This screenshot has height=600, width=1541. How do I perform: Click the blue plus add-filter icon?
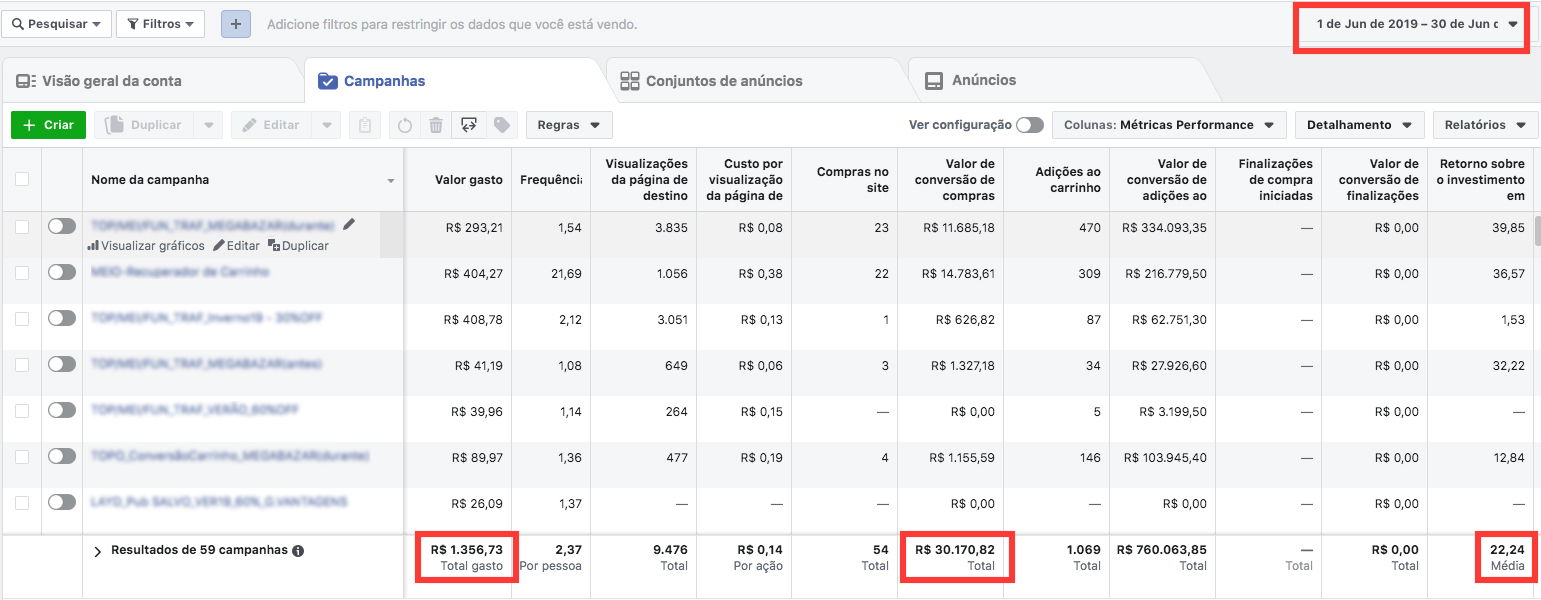click(x=235, y=24)
